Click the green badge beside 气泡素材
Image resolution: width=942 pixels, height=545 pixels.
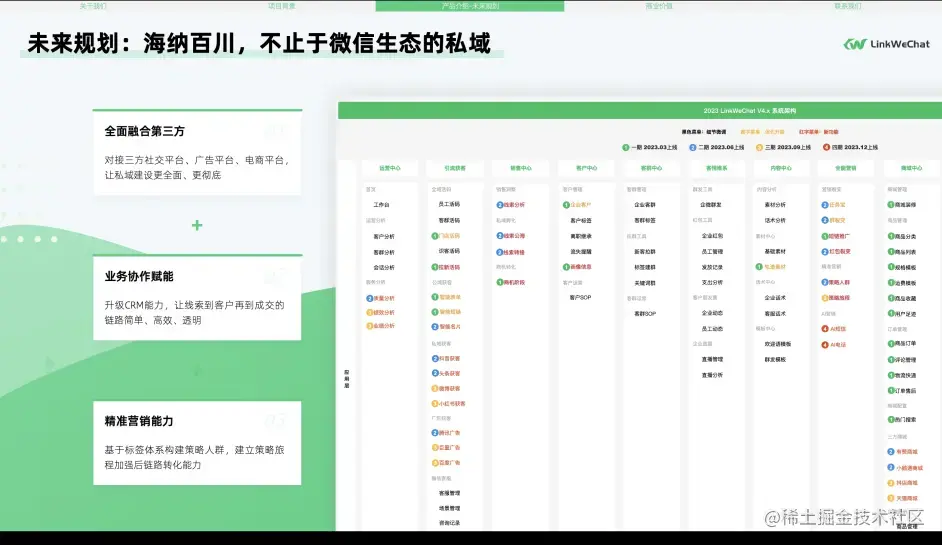[x=759, y=267]
